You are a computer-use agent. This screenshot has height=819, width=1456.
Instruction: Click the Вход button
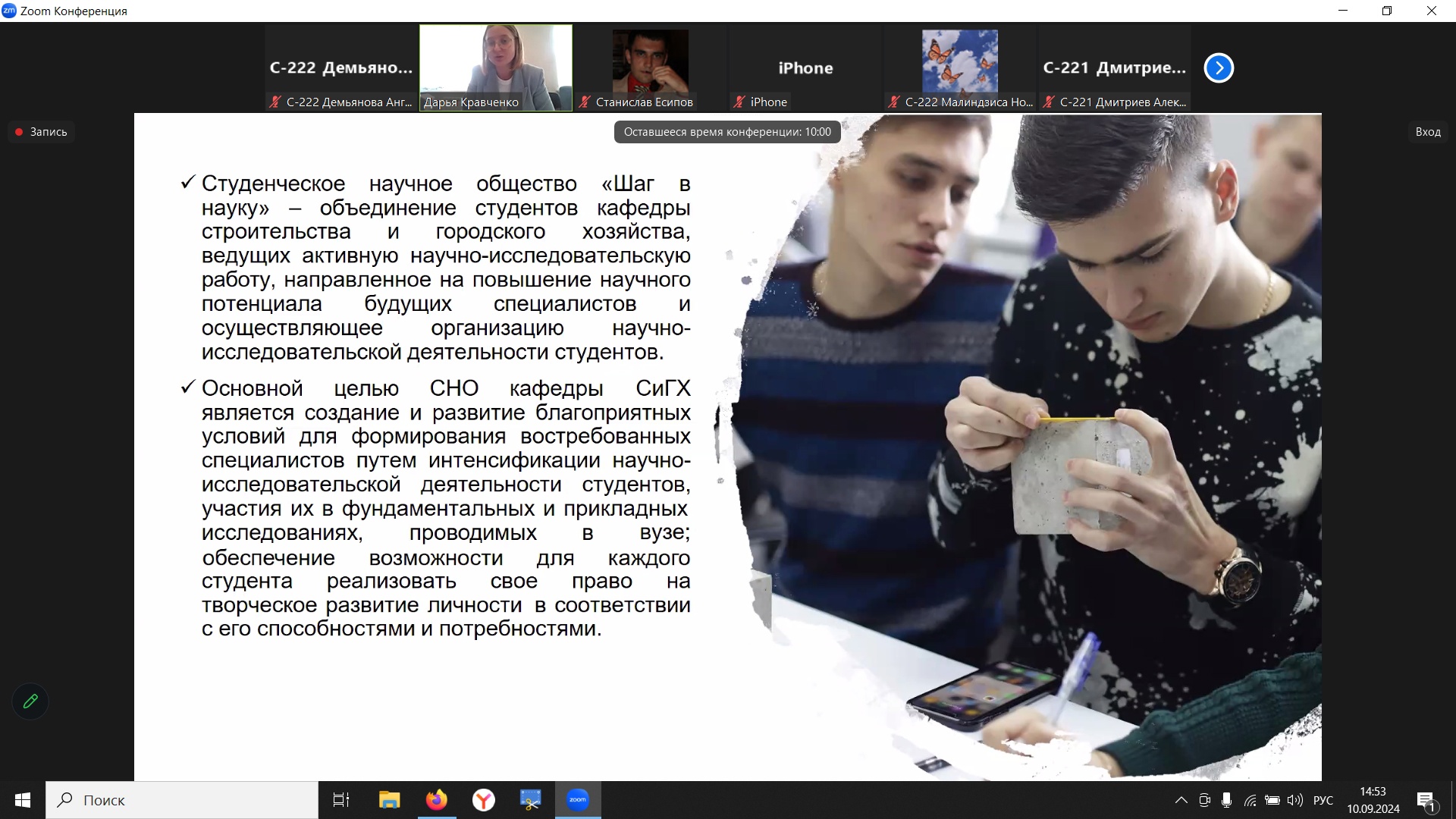(1428, 132)
